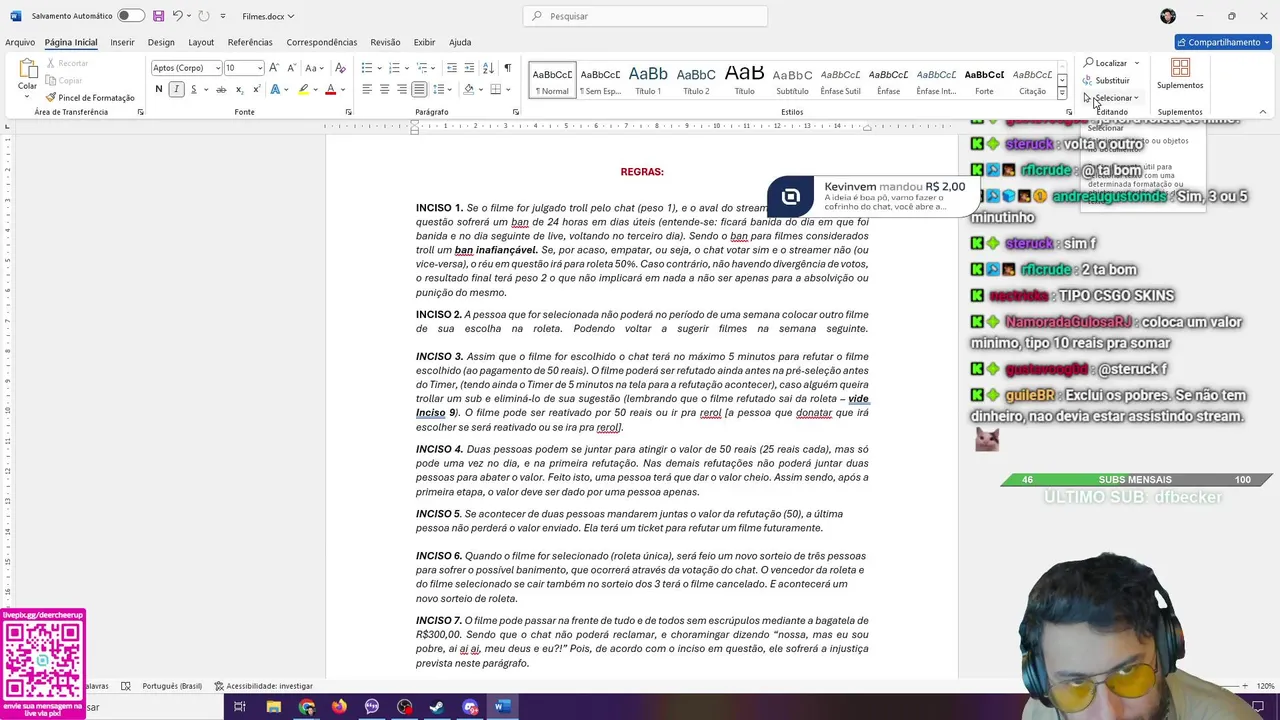Click the REGRAS: heading in document
Screen dimensions: 1280x720
point(642,172)
